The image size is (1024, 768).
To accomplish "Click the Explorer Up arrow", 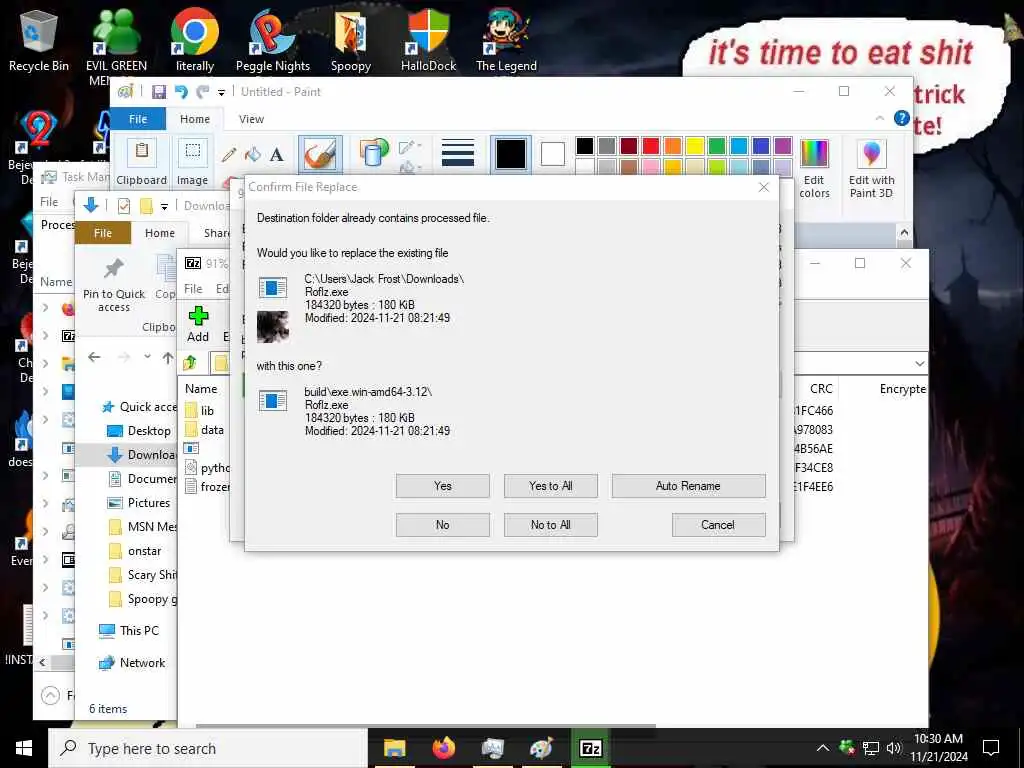I will coord(168,357).
